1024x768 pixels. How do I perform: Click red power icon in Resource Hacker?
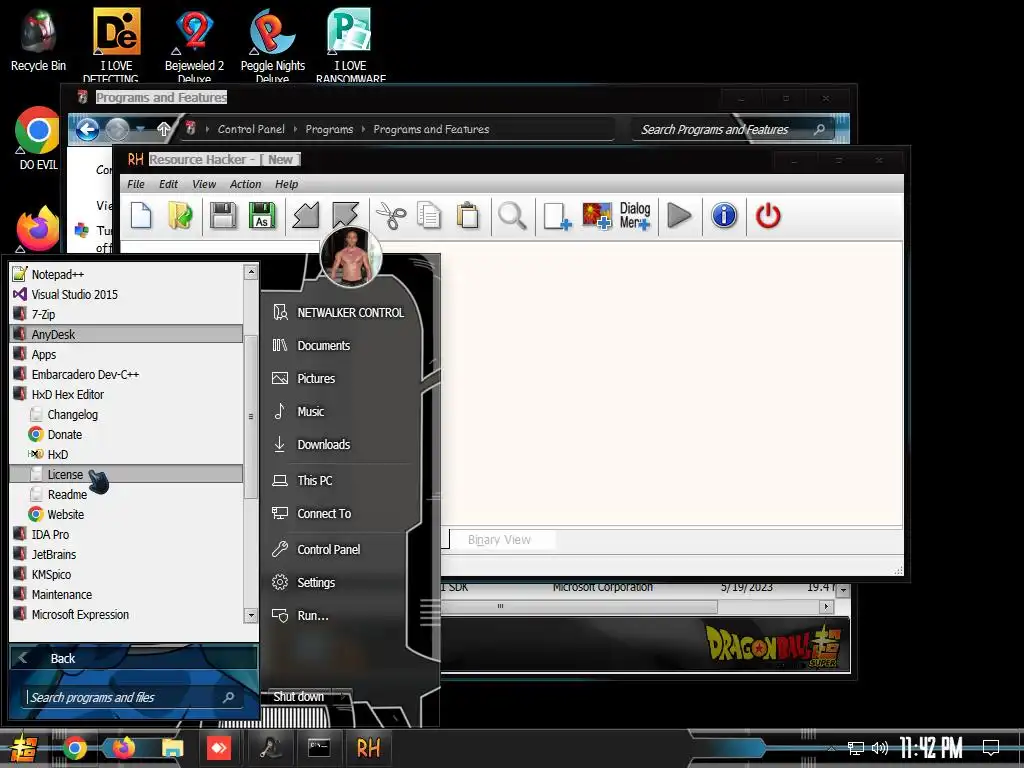click(768, 216)
